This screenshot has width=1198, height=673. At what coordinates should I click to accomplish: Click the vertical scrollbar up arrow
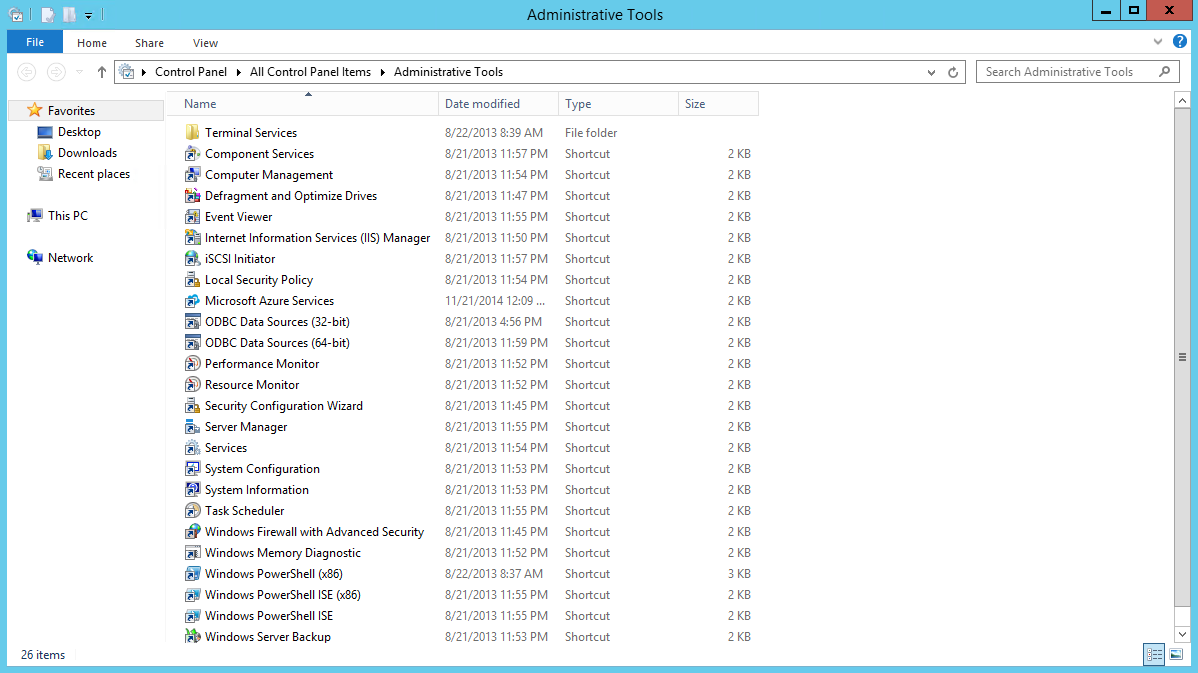1182,101
